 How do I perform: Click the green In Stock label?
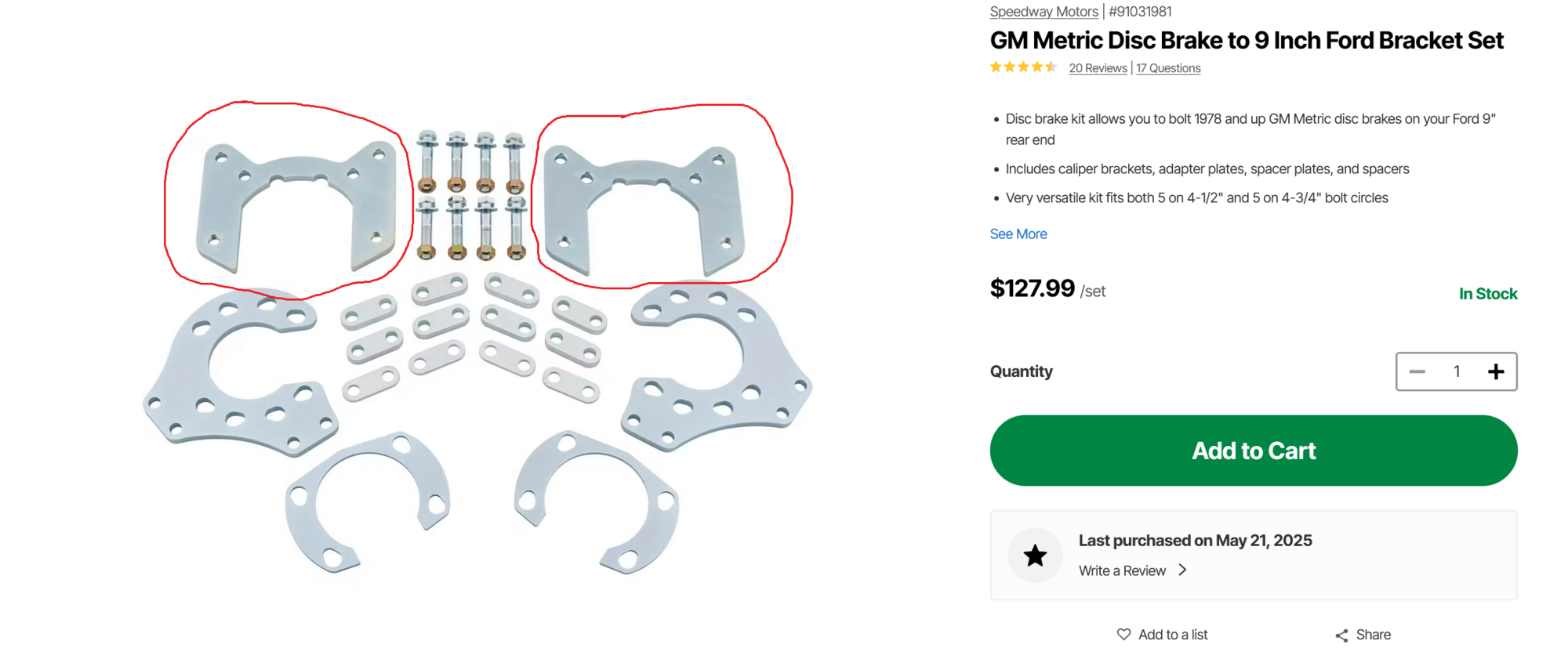(x=1487, y=294)
